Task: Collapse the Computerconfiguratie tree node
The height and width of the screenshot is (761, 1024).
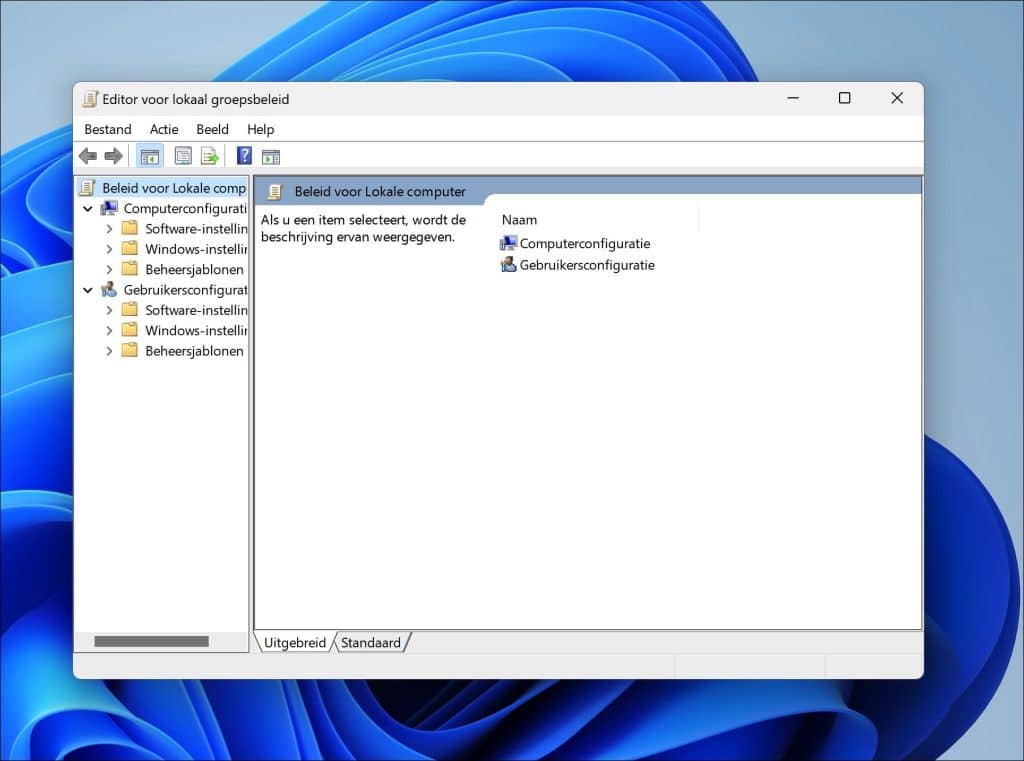Action: coord(88,209)
